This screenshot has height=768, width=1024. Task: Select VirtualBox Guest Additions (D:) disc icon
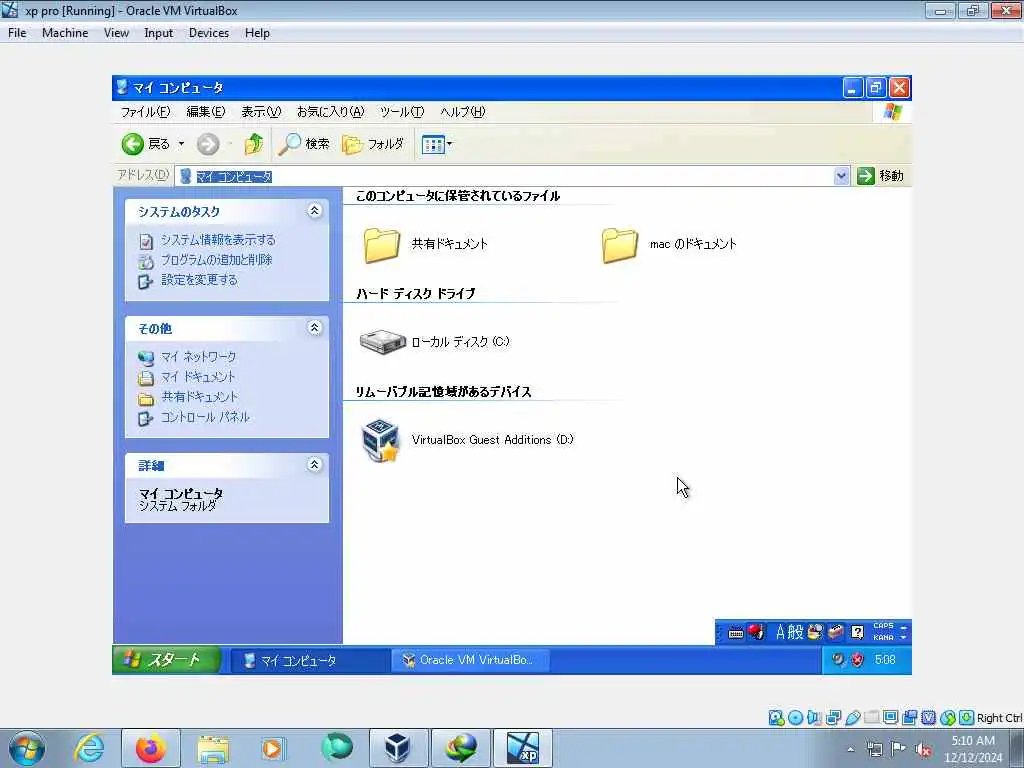381,441
